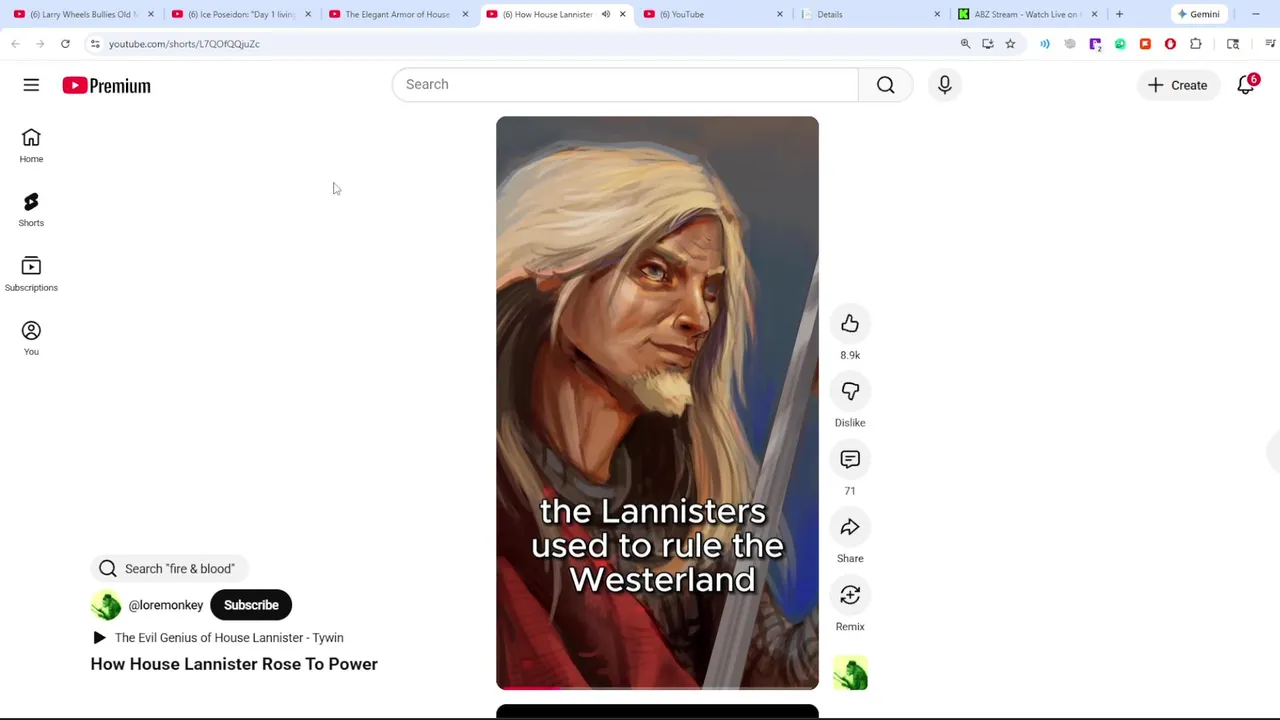Open the comments panel showing 71

point(850,459)
